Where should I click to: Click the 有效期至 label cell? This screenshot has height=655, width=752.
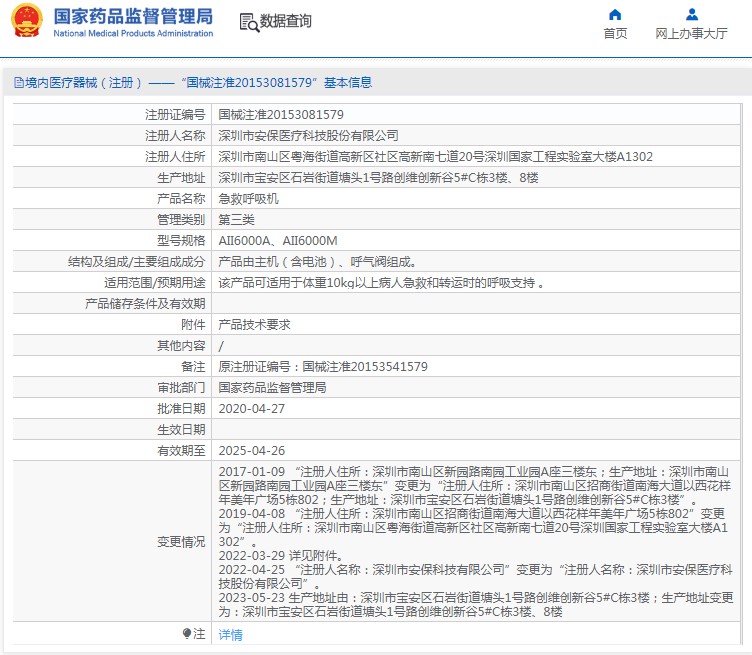pos(112,451)
